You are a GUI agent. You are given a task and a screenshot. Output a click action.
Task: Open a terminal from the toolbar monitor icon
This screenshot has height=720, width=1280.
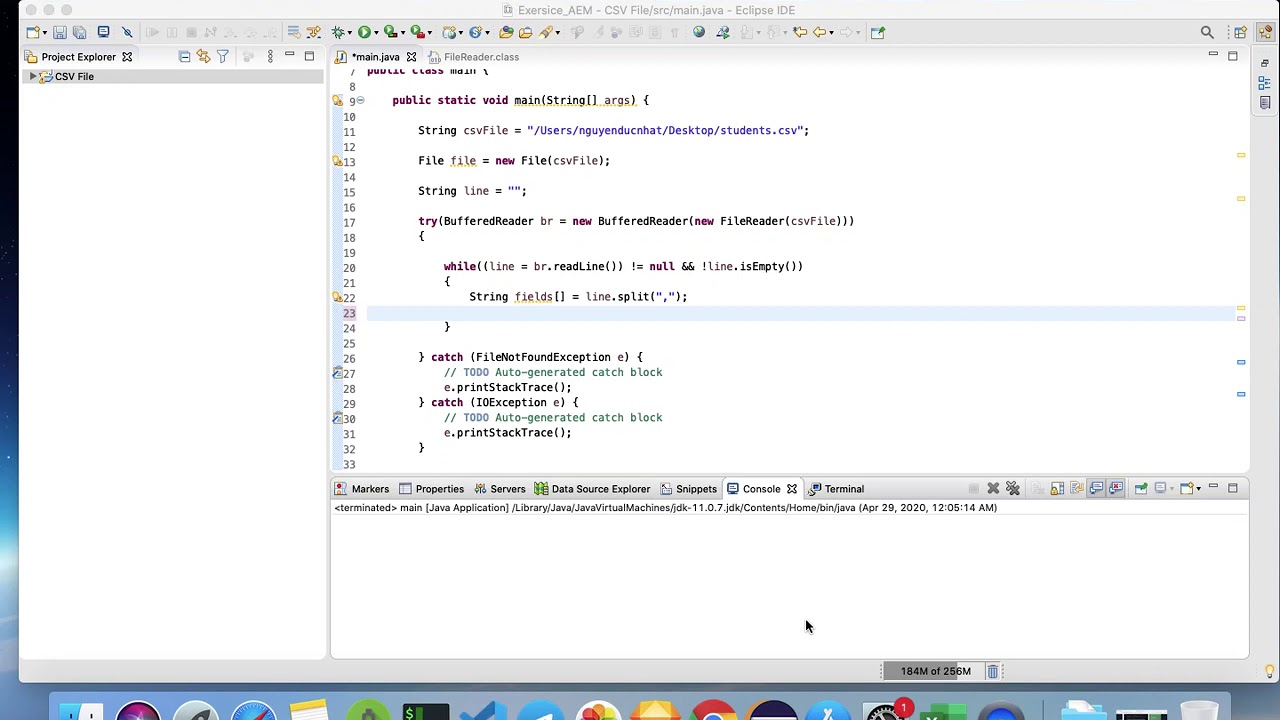point(103,32)
